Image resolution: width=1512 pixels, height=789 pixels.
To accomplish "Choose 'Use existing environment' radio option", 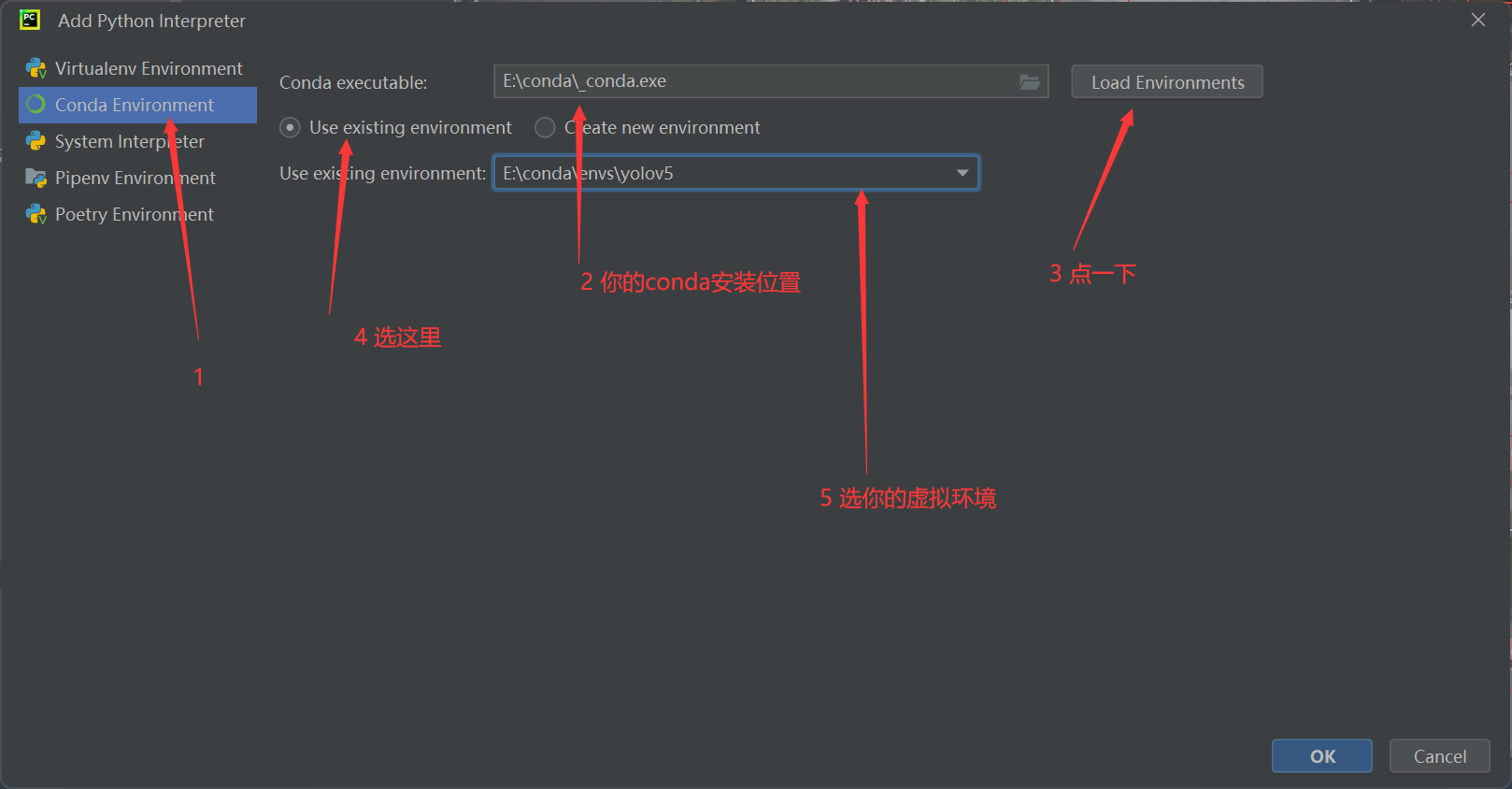I will tap(290, 127).
